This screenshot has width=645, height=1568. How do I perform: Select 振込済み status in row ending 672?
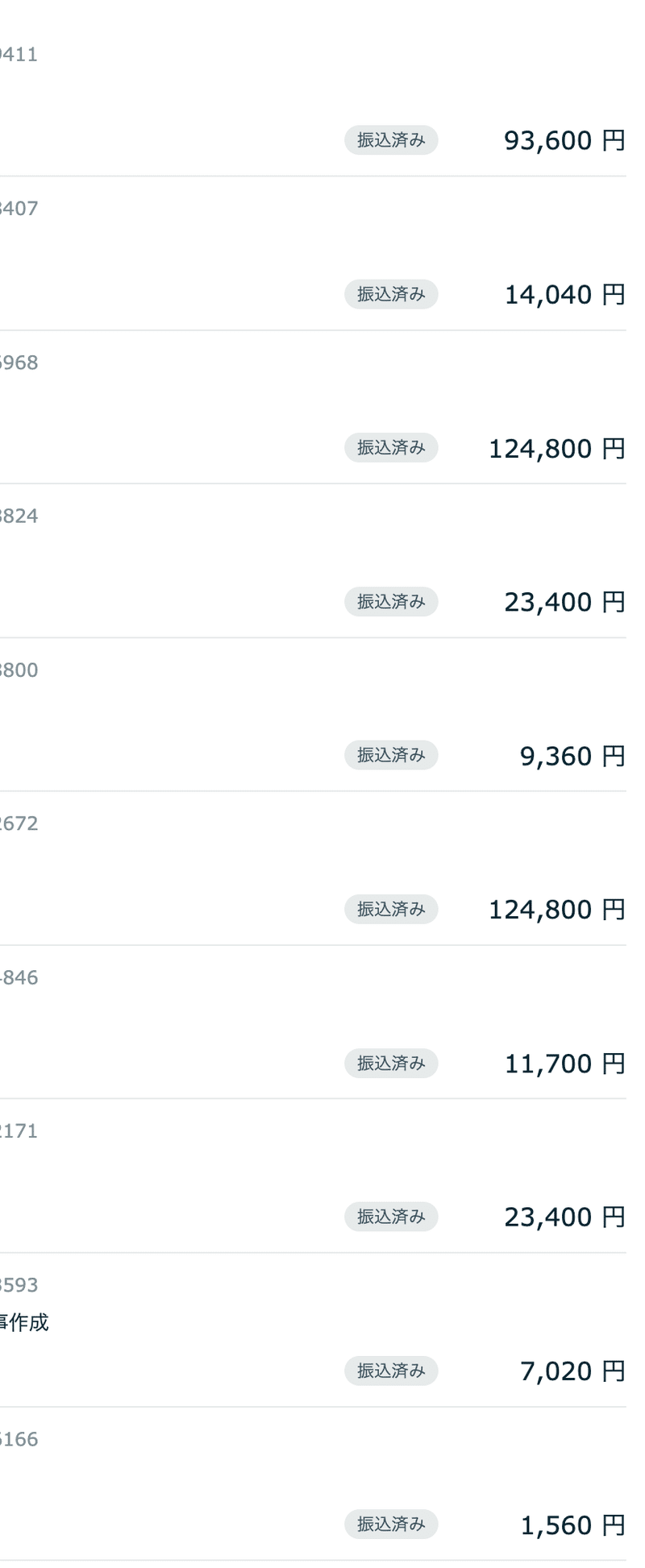pos(391,910)
